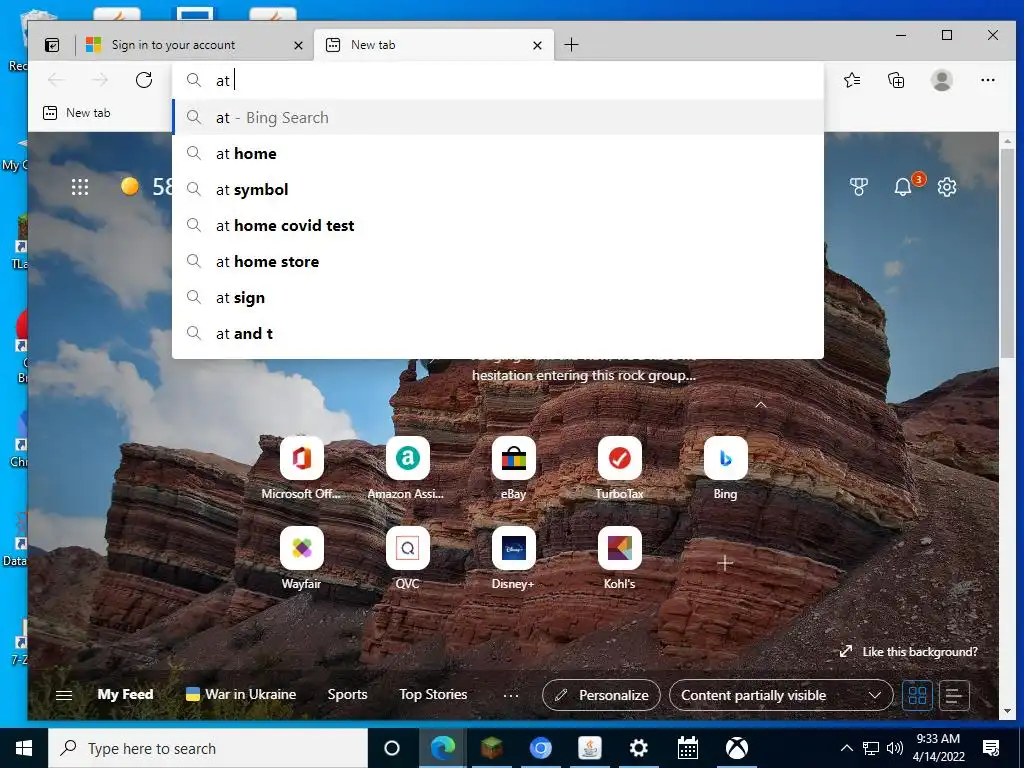Click the Refresh page icon
Viewport: 1024px width, 768px height.
[x=144, y=80]
